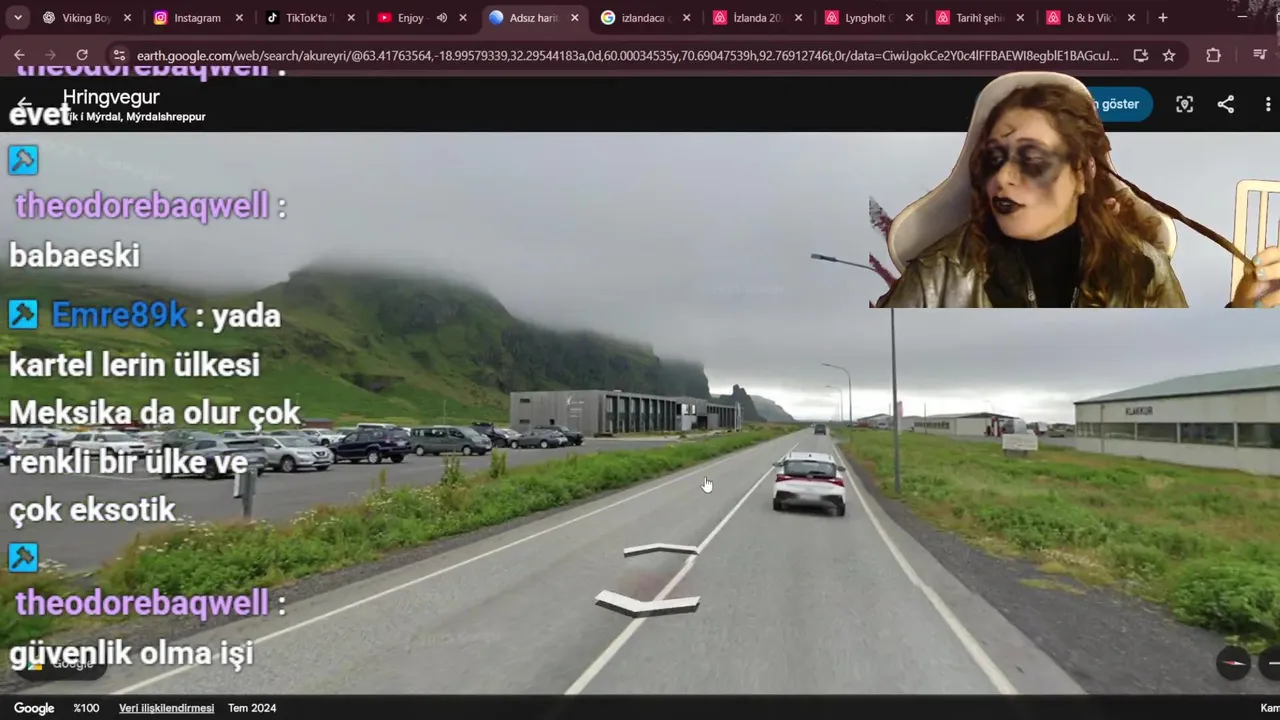Click the Google logo in bottom bar
1280x720 pixels.
[x=34, y=708]
